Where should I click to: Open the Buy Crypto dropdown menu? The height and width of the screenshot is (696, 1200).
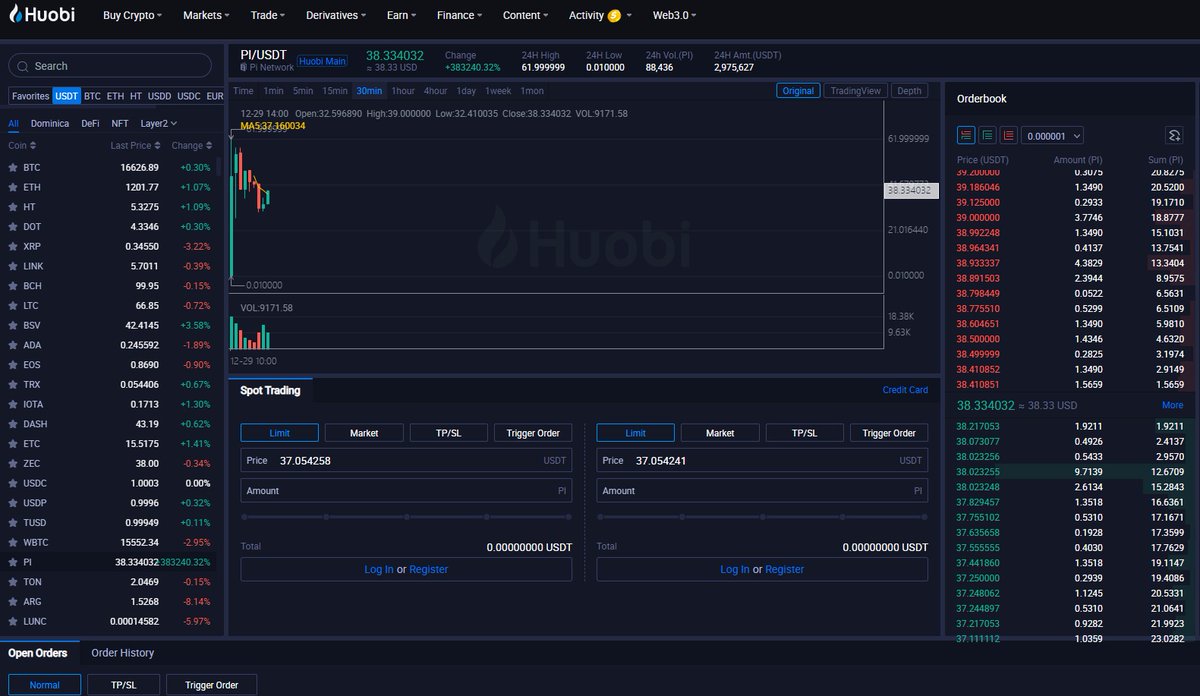[x=133, y=16]
